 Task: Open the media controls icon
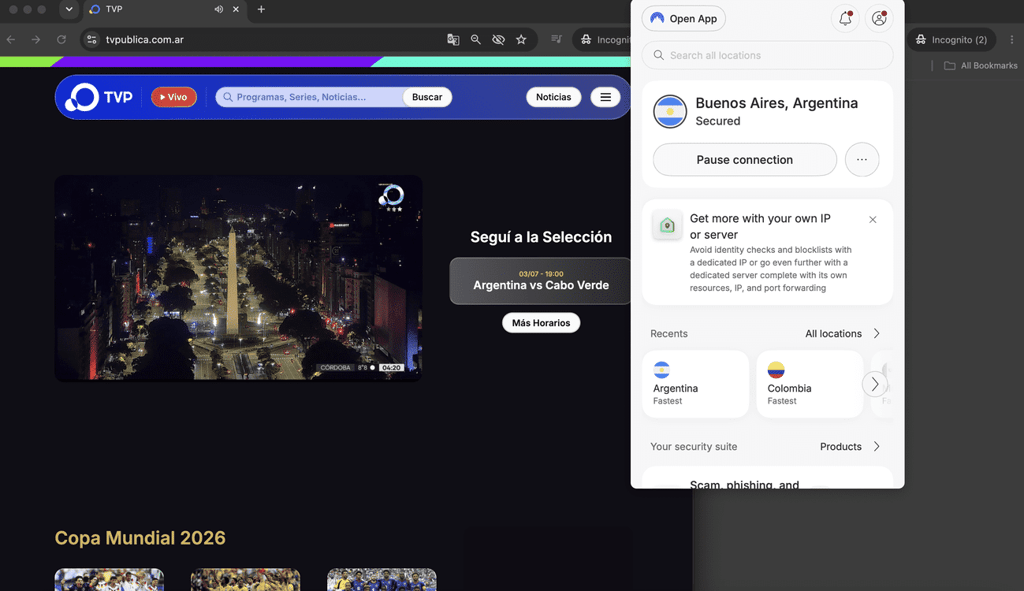point(556,40)
